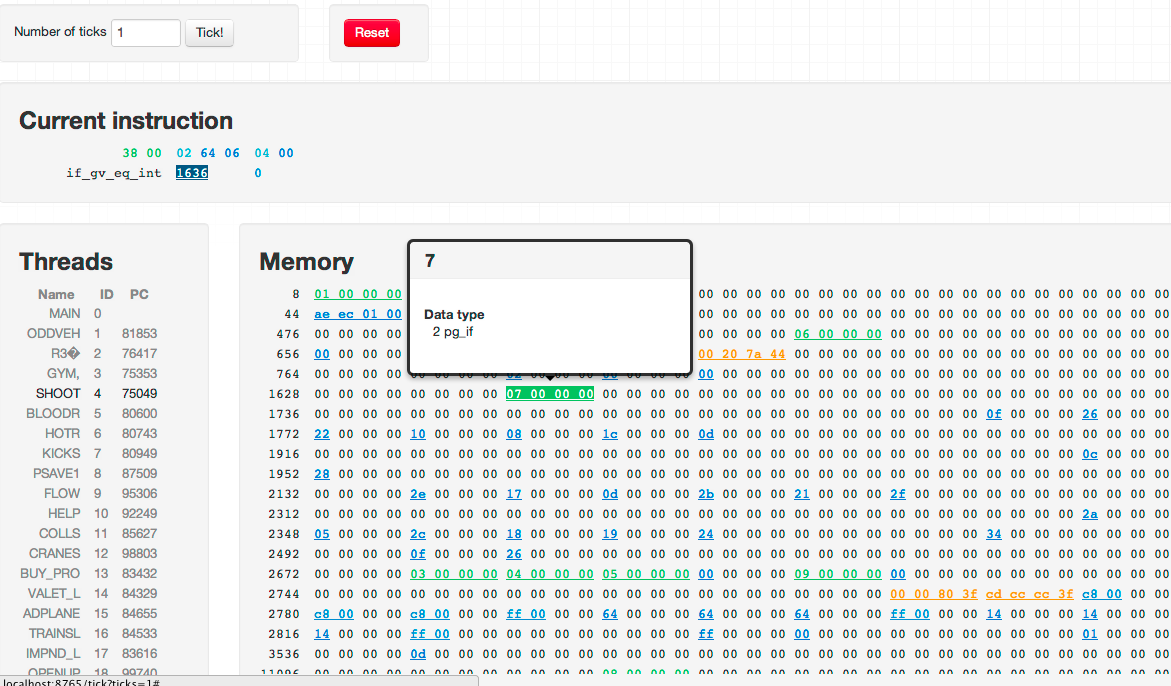Viewport: 1171px width, 686px height.
Task: Select the HOTR thread name
Action: click(x=63, y=434)
